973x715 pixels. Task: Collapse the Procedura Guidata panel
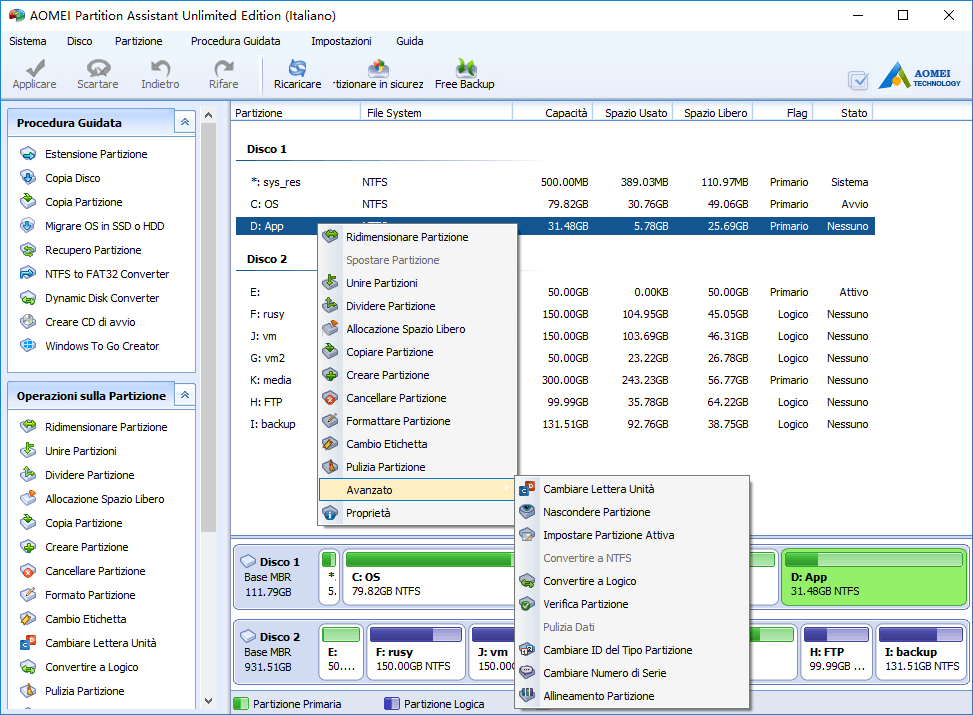click(185, 122)
